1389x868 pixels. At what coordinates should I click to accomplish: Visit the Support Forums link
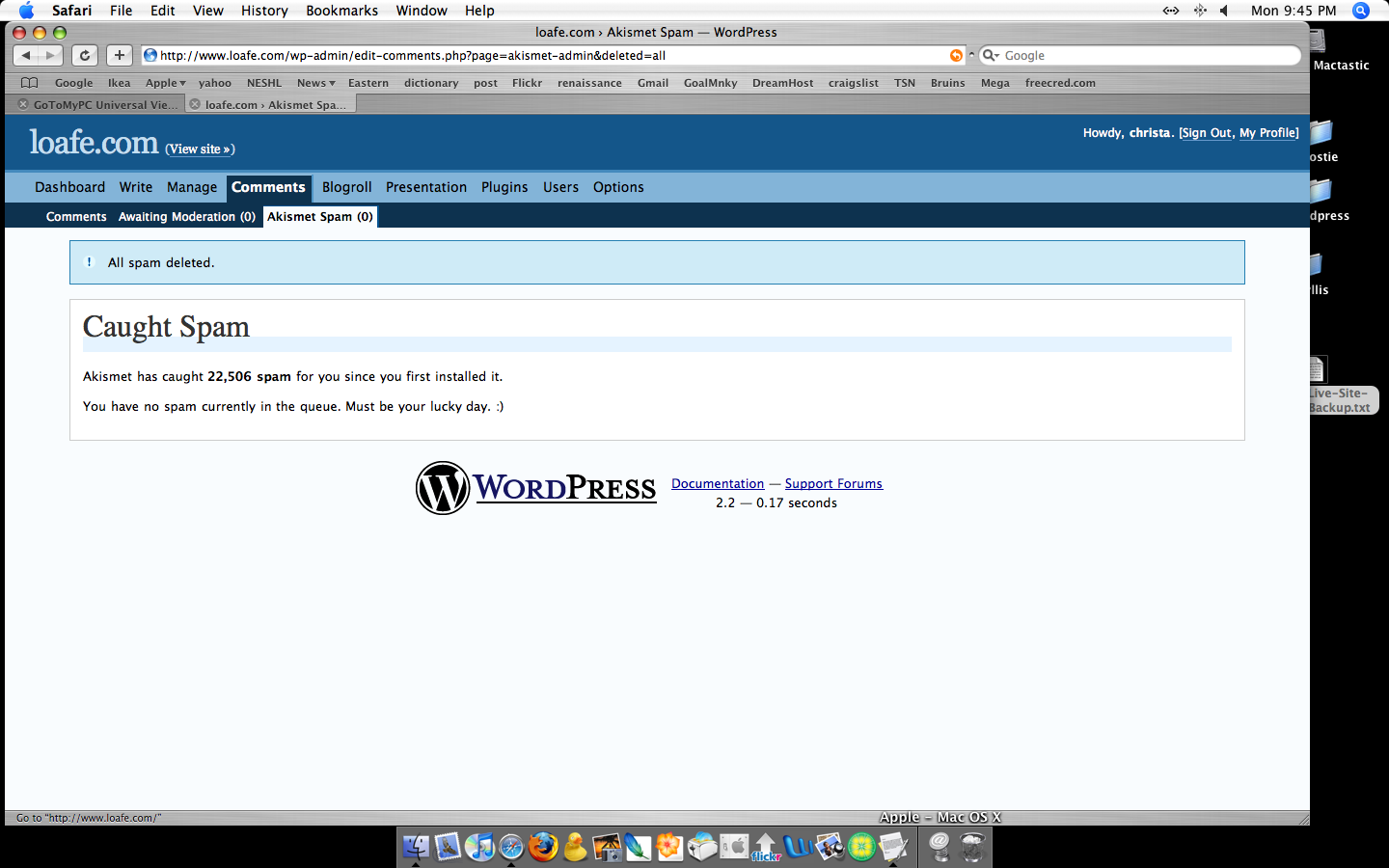click(833, 484)
